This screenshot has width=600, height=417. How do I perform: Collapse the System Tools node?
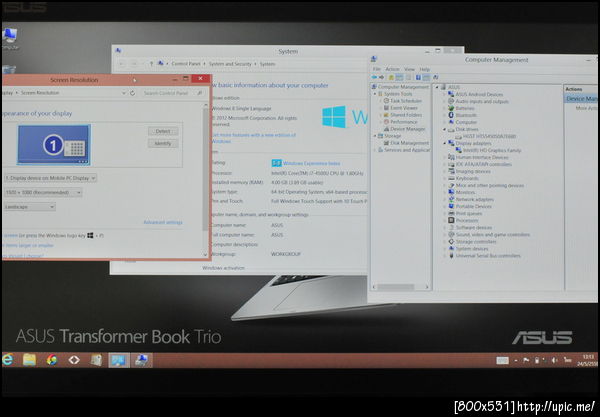point(375,94)
